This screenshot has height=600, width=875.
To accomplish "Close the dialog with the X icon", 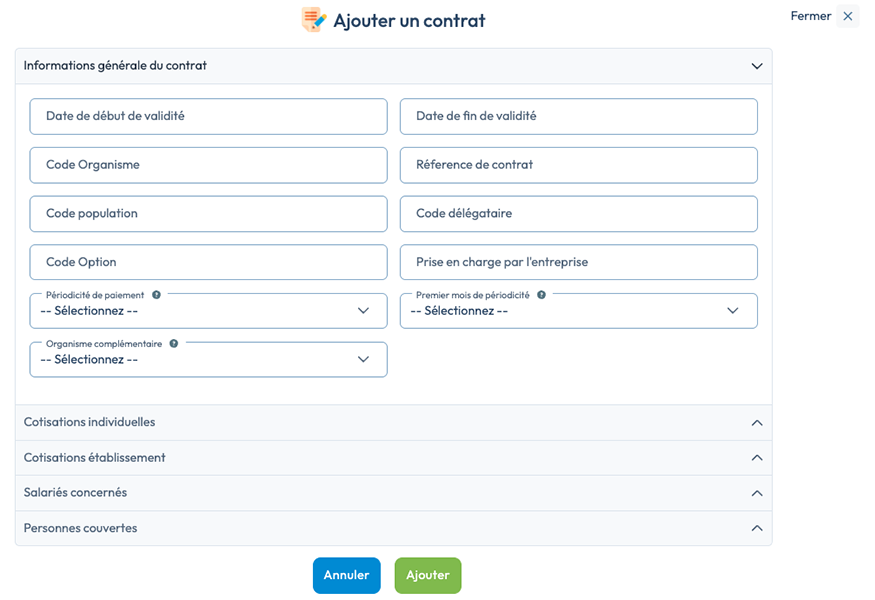I will 848,16.
